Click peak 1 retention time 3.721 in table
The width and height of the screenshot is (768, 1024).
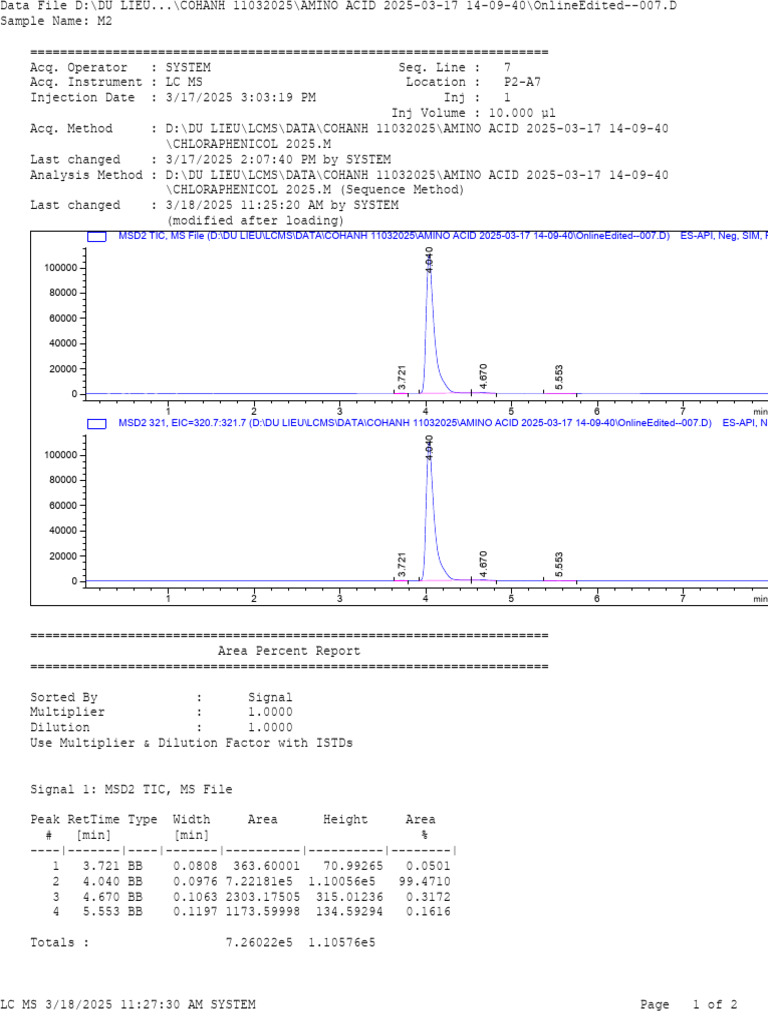coord(101,866)
